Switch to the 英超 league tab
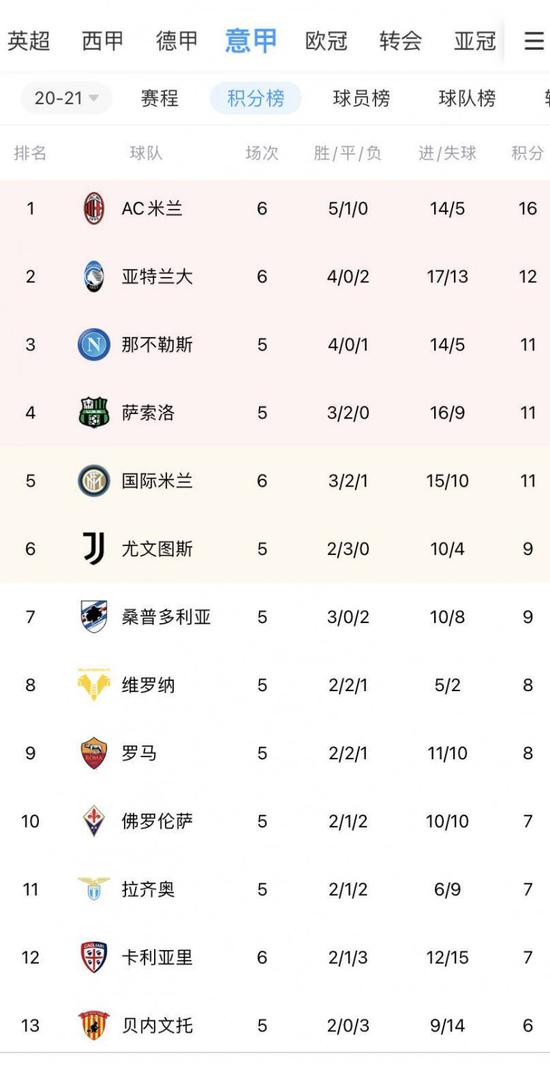The height and width of the screenshot is (1065, 550). (x=29, y=41)
